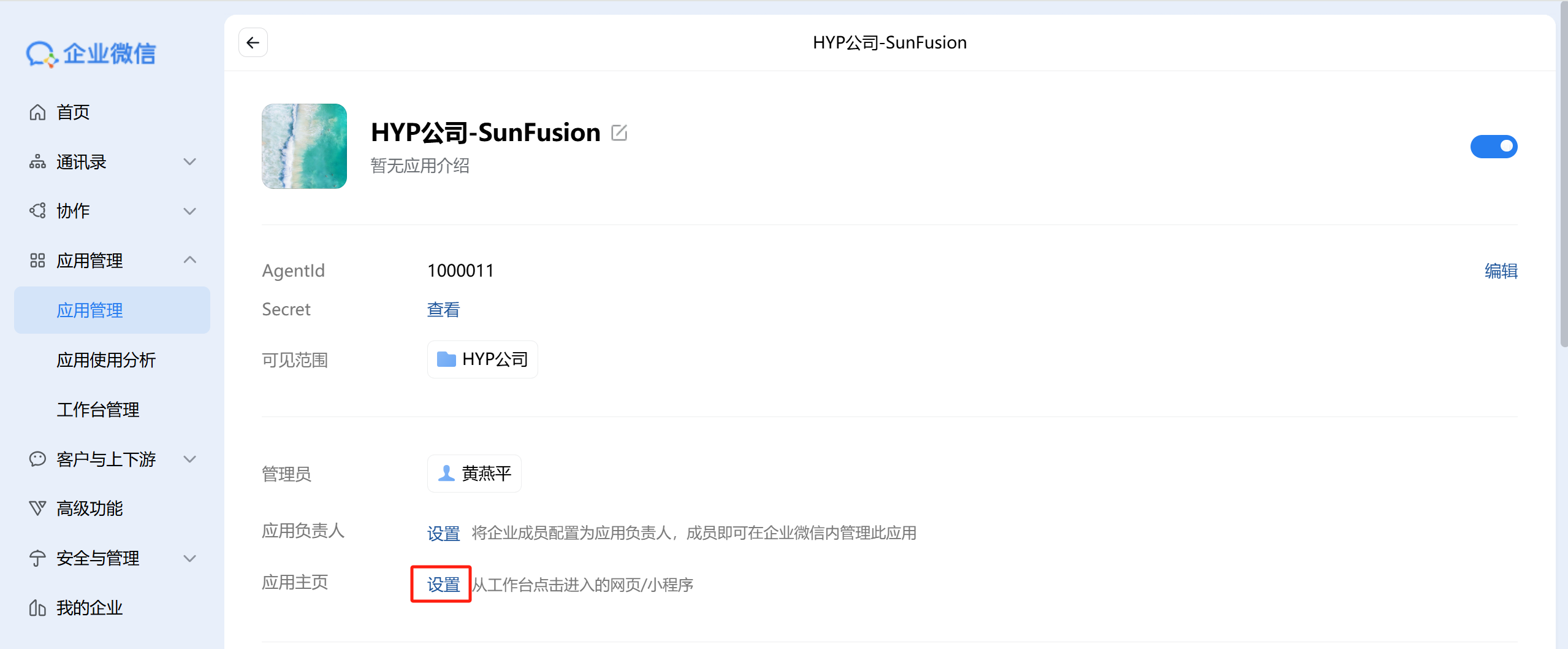Expand the 协作 section chevron
Screen dimensions: 1568x649
(x=190, y=211)
